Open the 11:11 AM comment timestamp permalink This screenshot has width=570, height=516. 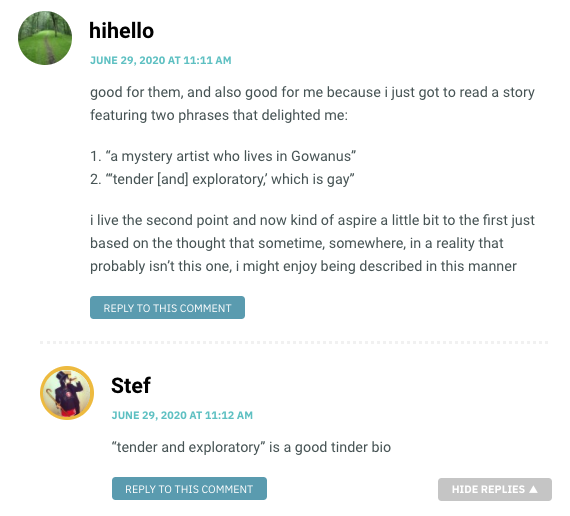(x=161, y=60)
